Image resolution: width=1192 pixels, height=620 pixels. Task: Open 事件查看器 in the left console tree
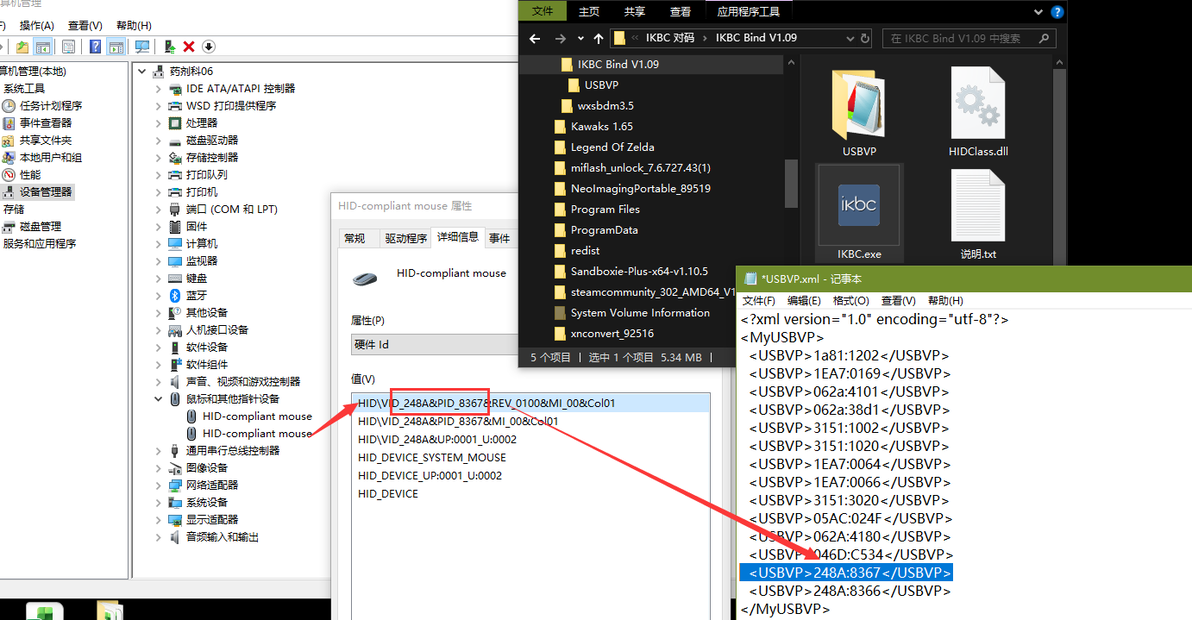[37, 123]
